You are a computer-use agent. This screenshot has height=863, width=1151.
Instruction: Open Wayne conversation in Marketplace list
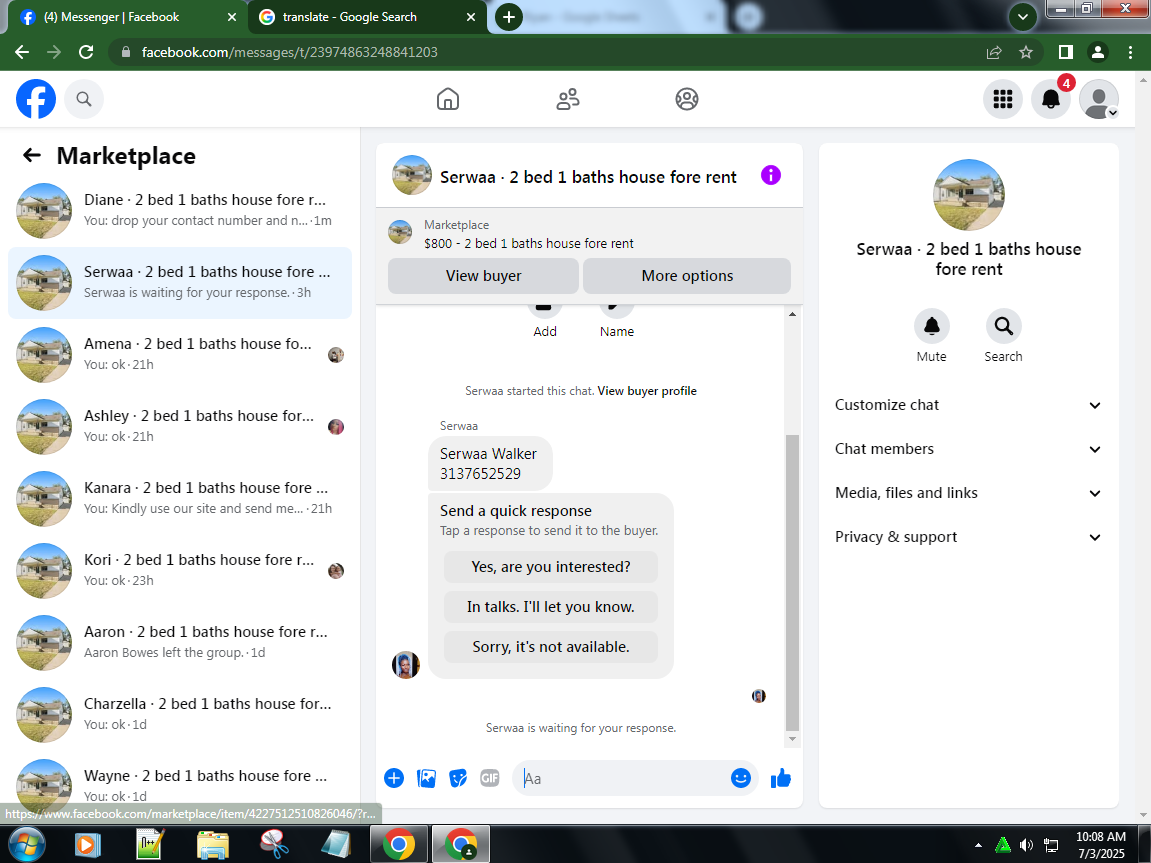180,786
